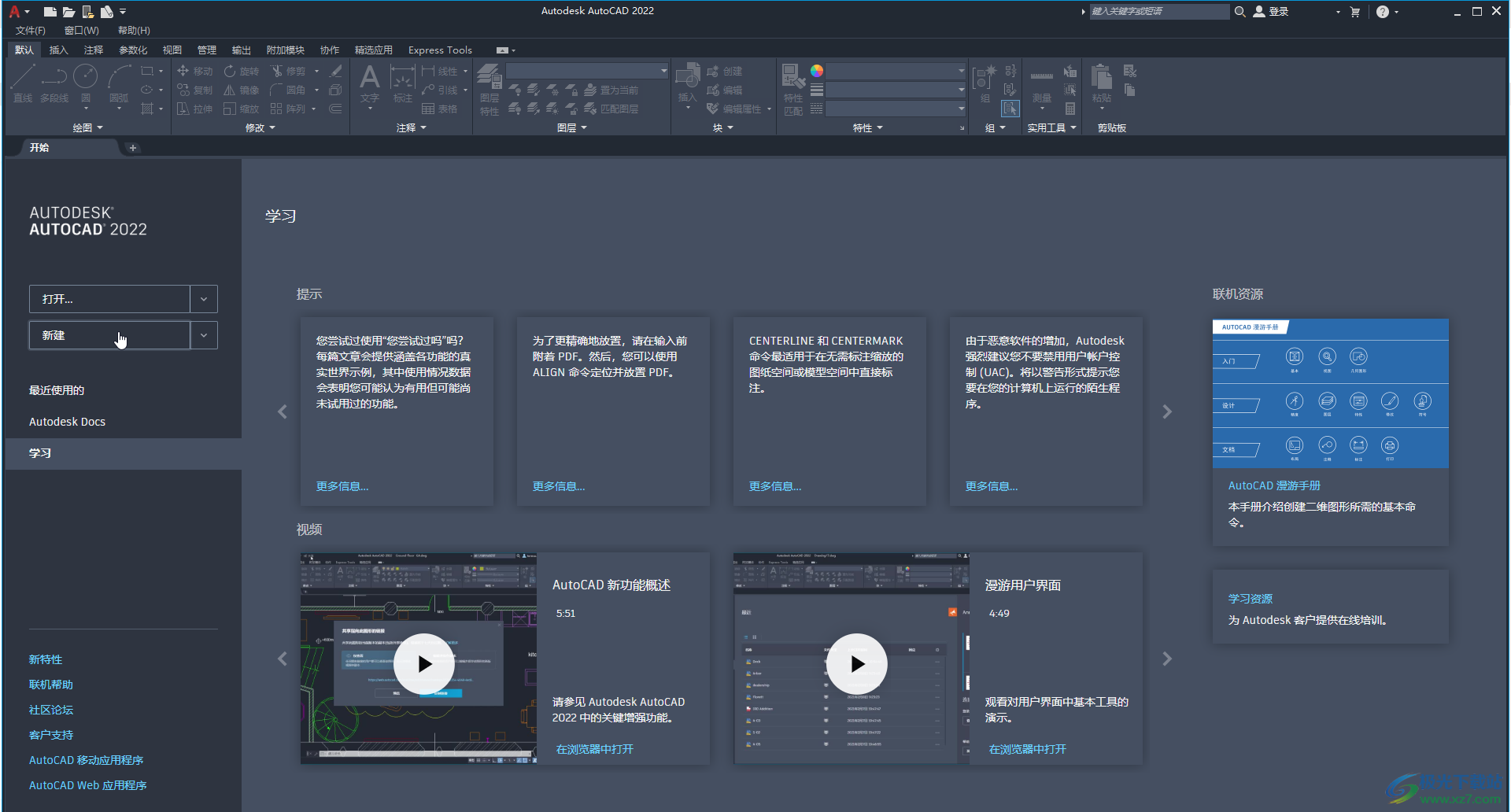Viewport: 1511px width, 812px height.
Task: Open the 窗口(W) menu
Action: point(82,31)
